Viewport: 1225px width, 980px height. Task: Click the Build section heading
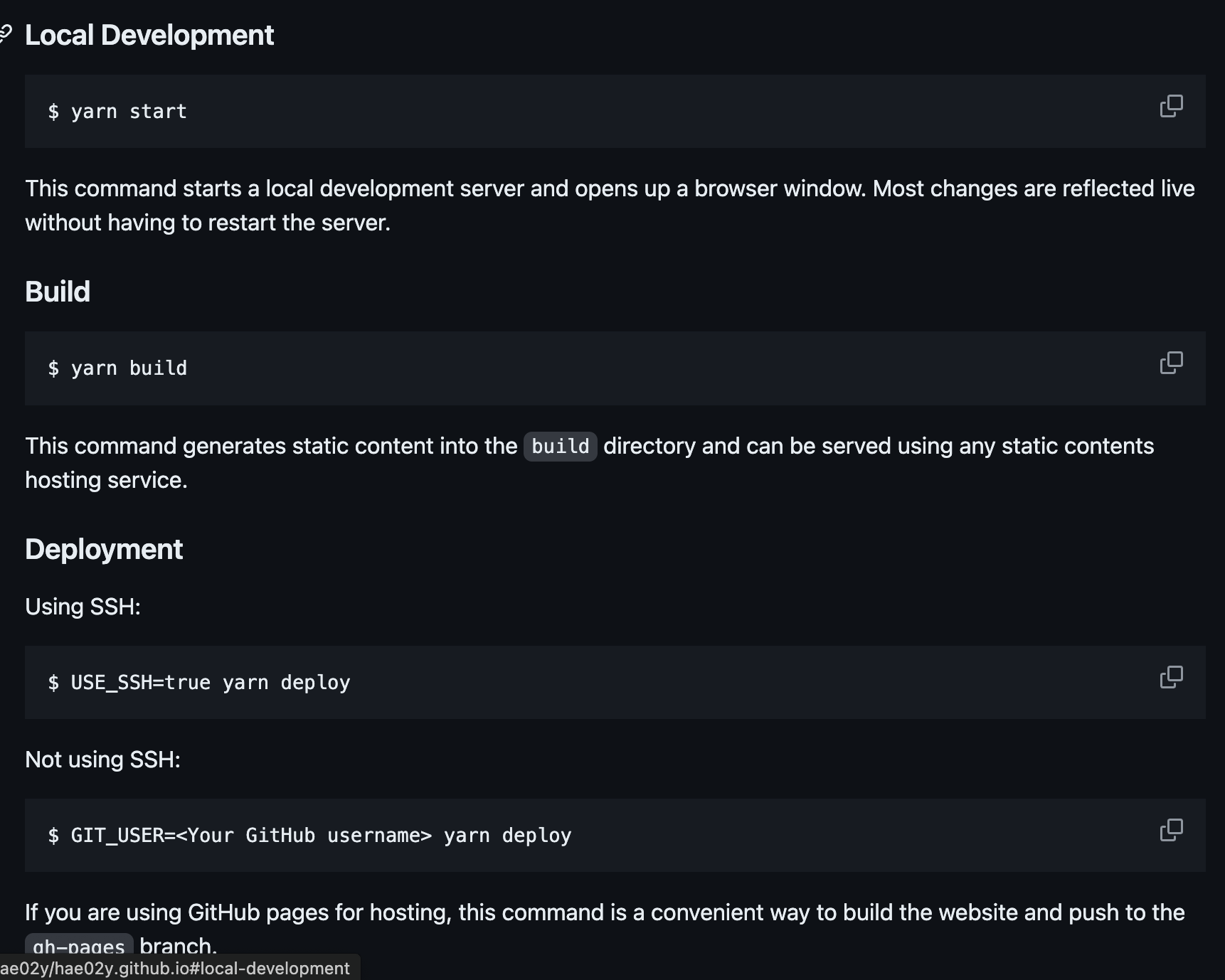coord(58,292)
